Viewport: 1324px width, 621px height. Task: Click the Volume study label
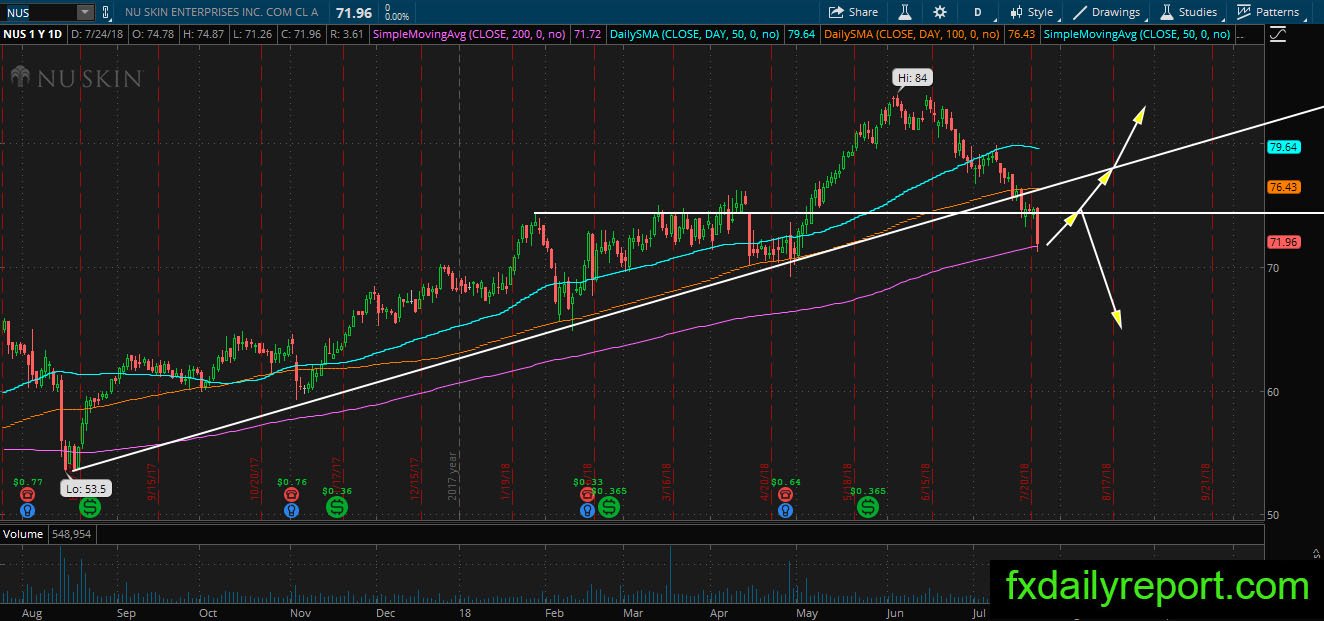point(21,534)
